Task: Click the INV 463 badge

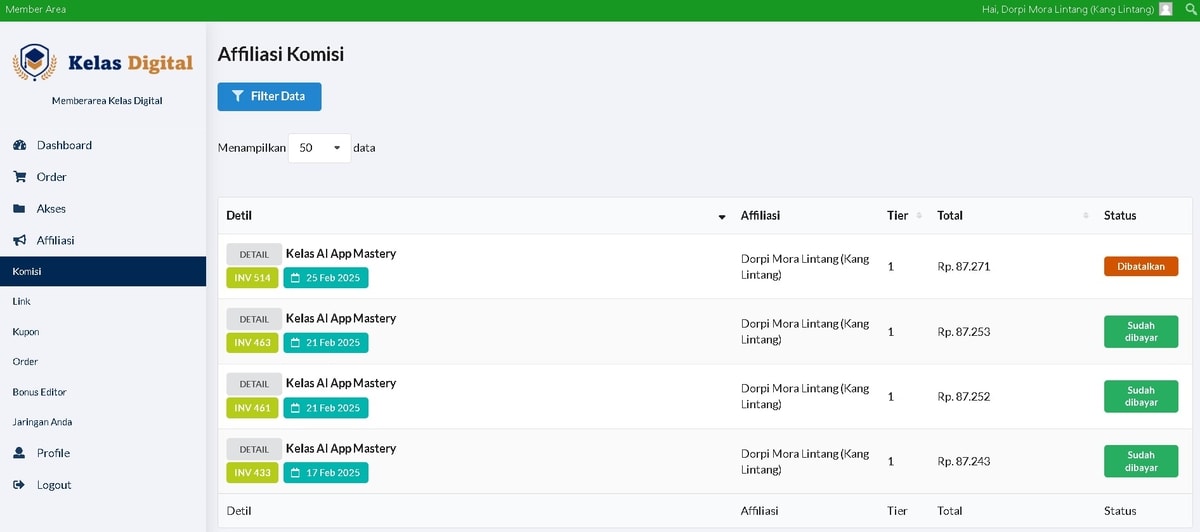Action: [252, 342]
